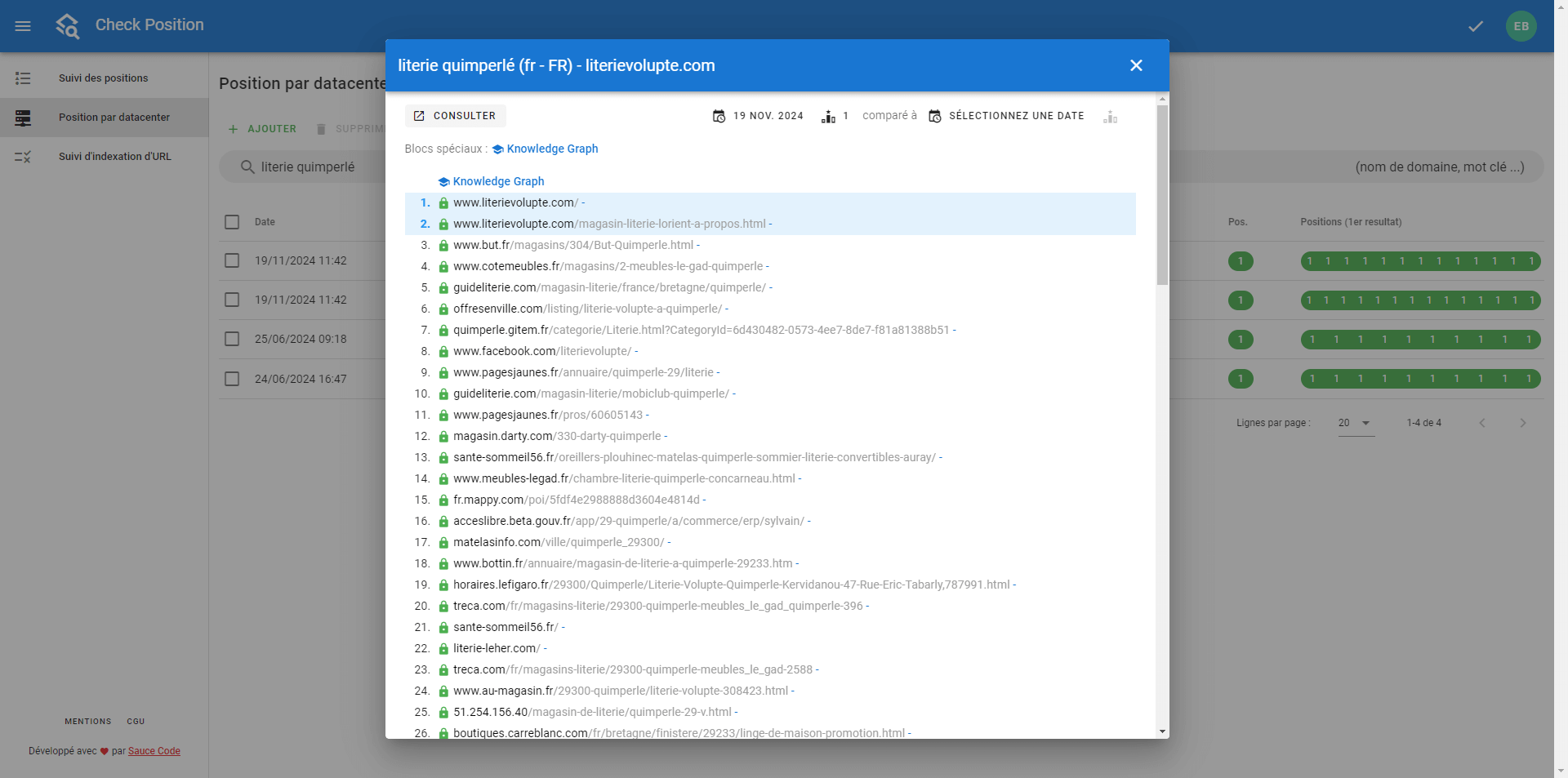
Task: Click the Suivi des positions list icon
Action: pyautogui.click(x=23, y=78)
